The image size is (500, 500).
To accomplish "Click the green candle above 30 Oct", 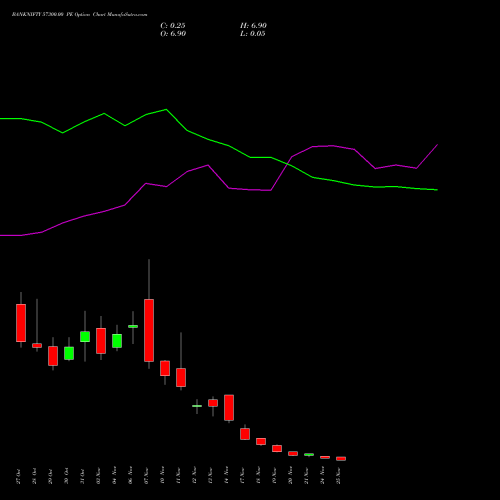I will coord(69,353).
